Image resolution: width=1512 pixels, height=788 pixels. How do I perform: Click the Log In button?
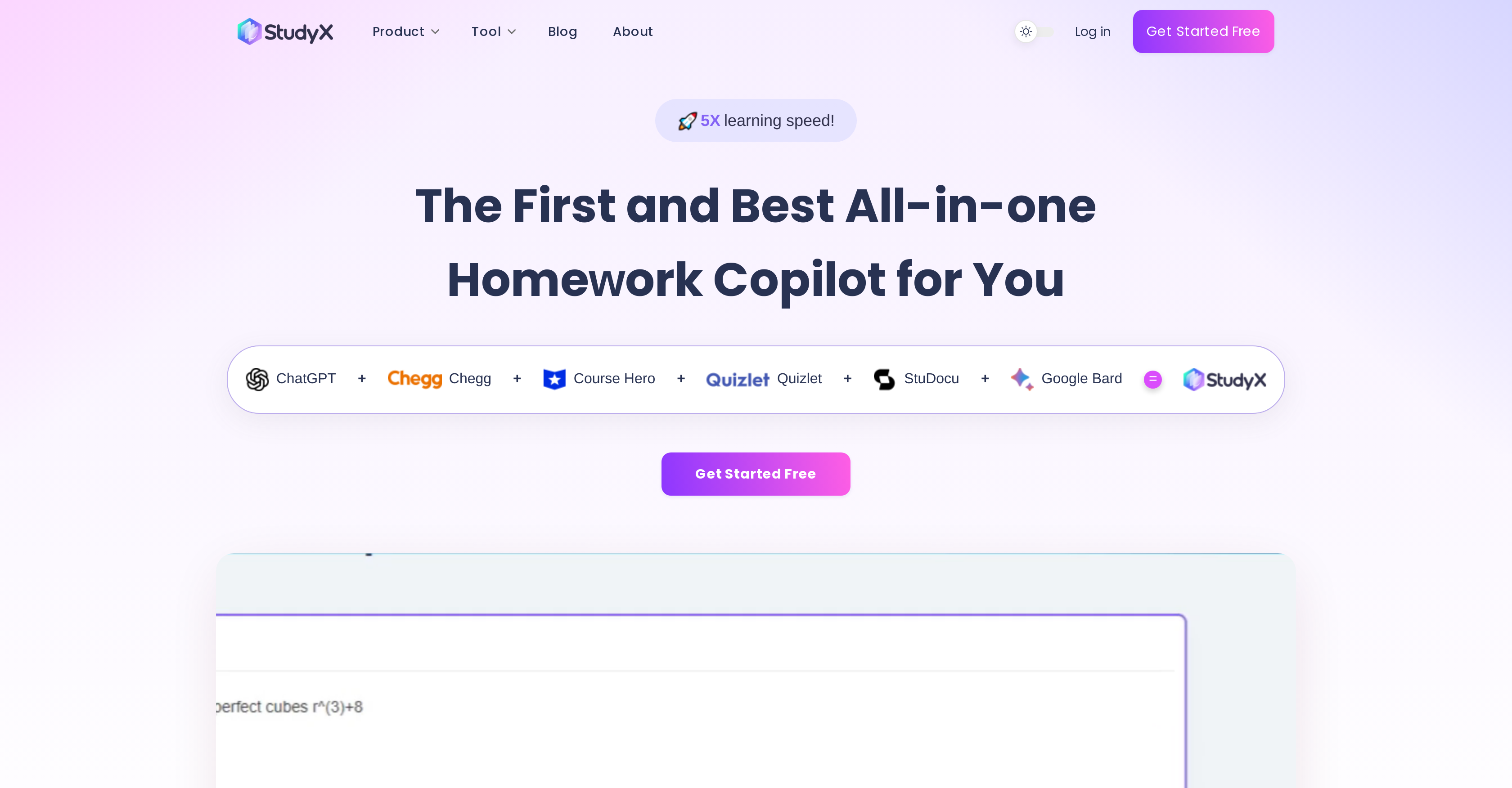[1092, 32]
